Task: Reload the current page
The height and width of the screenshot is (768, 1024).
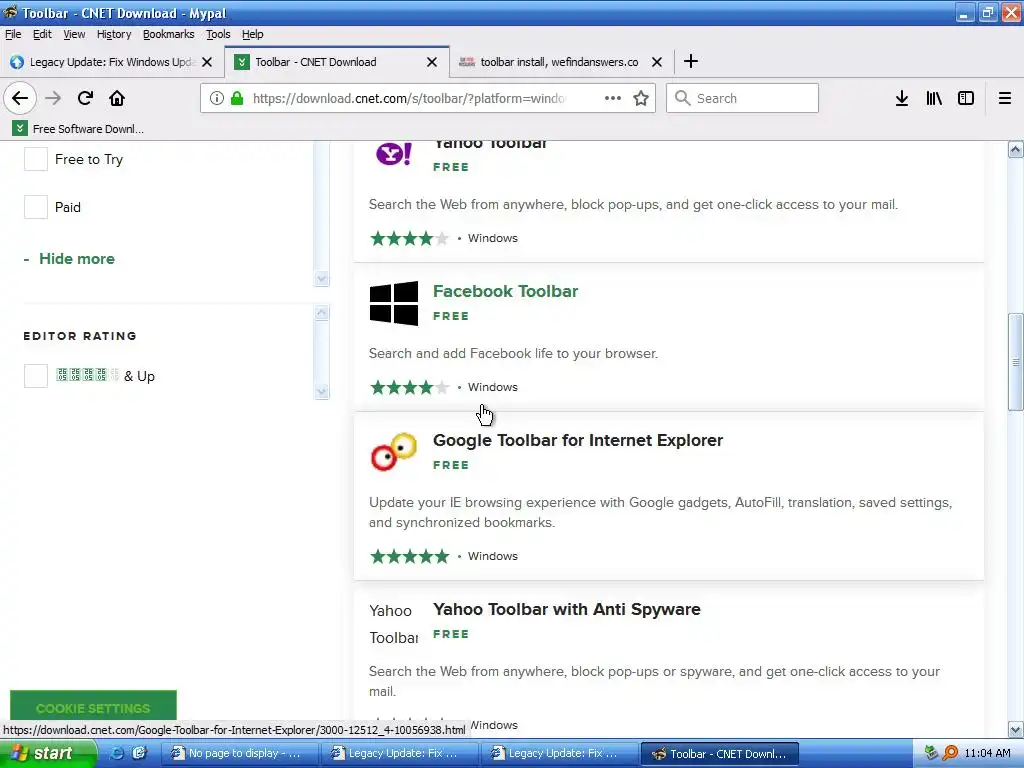Action: [x=85, y=98]
